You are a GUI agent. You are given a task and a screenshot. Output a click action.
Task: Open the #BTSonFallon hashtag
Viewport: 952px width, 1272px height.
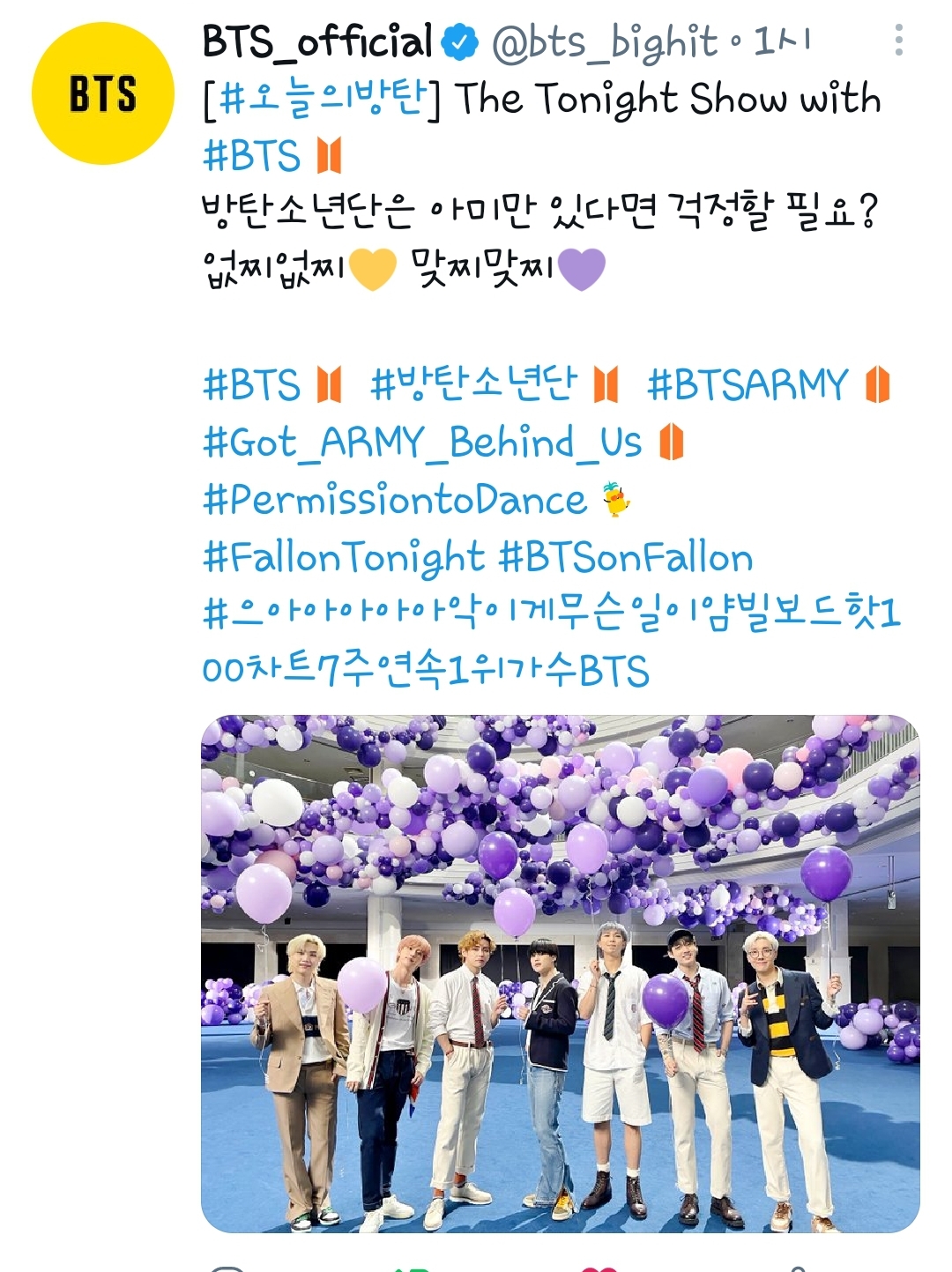point(626,557)
